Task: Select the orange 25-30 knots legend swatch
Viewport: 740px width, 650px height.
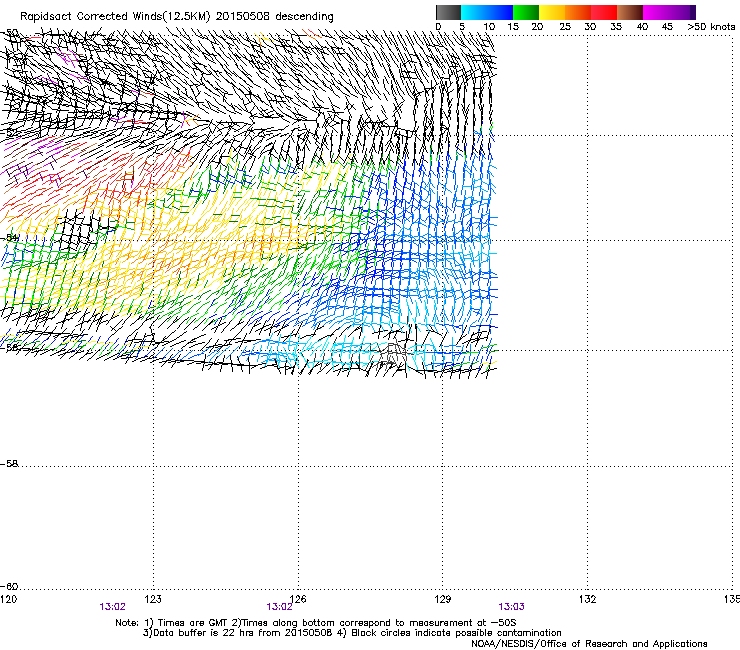Action: click(x=578, y=12)
